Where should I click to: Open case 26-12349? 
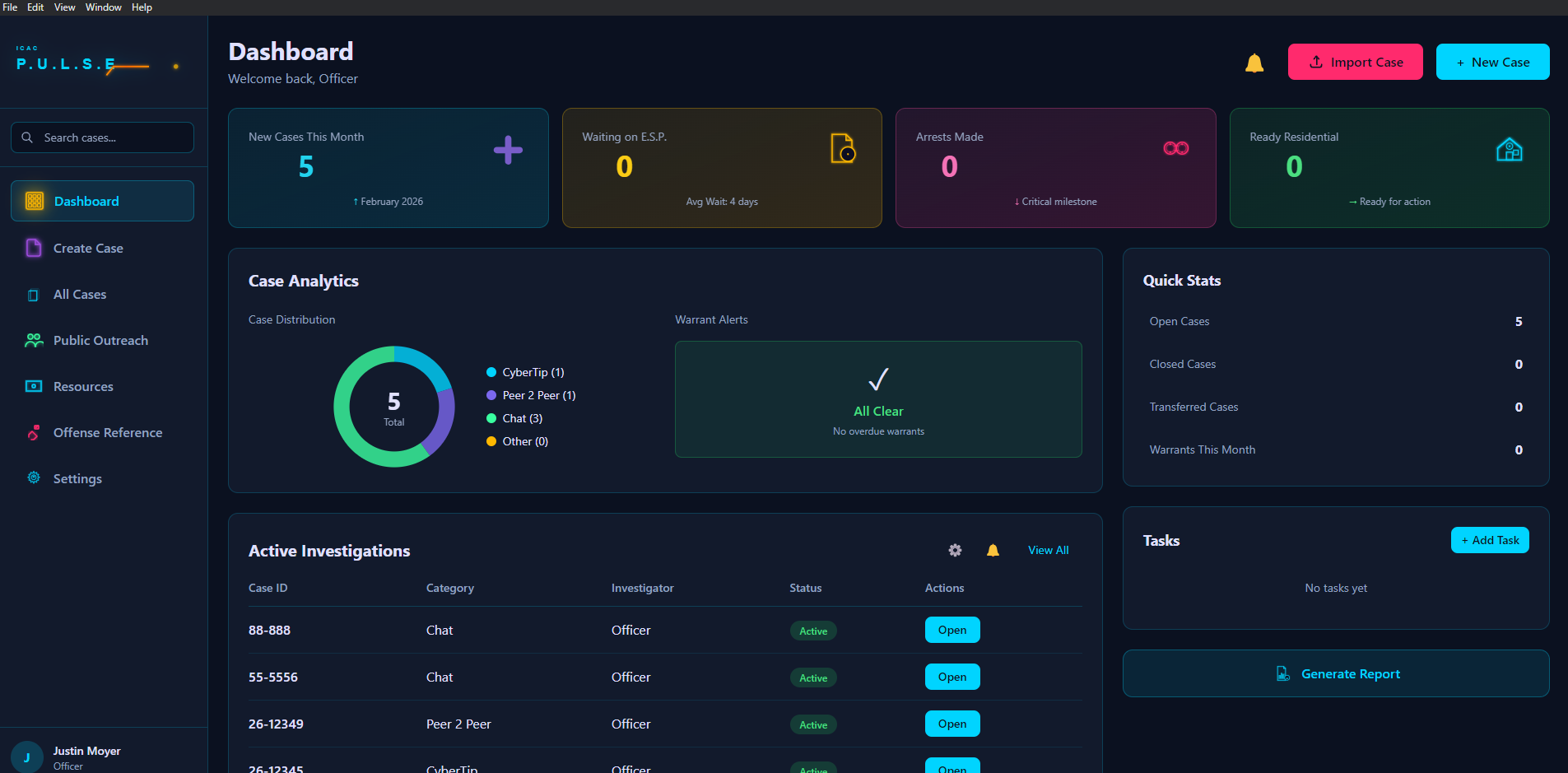coord(952,724)
